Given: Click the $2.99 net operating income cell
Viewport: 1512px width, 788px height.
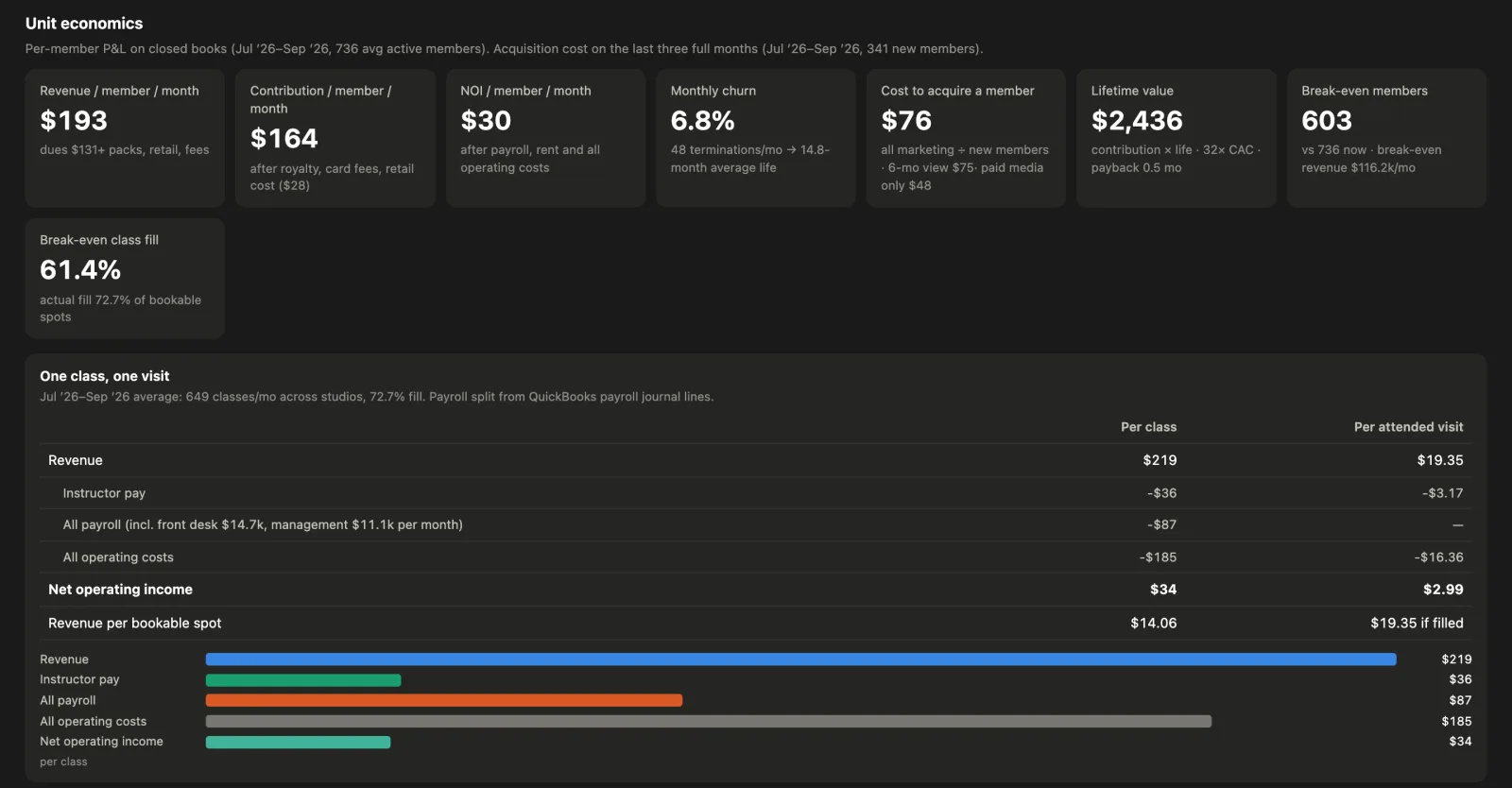Looking at the screenshot, I should pos(1443,590).
